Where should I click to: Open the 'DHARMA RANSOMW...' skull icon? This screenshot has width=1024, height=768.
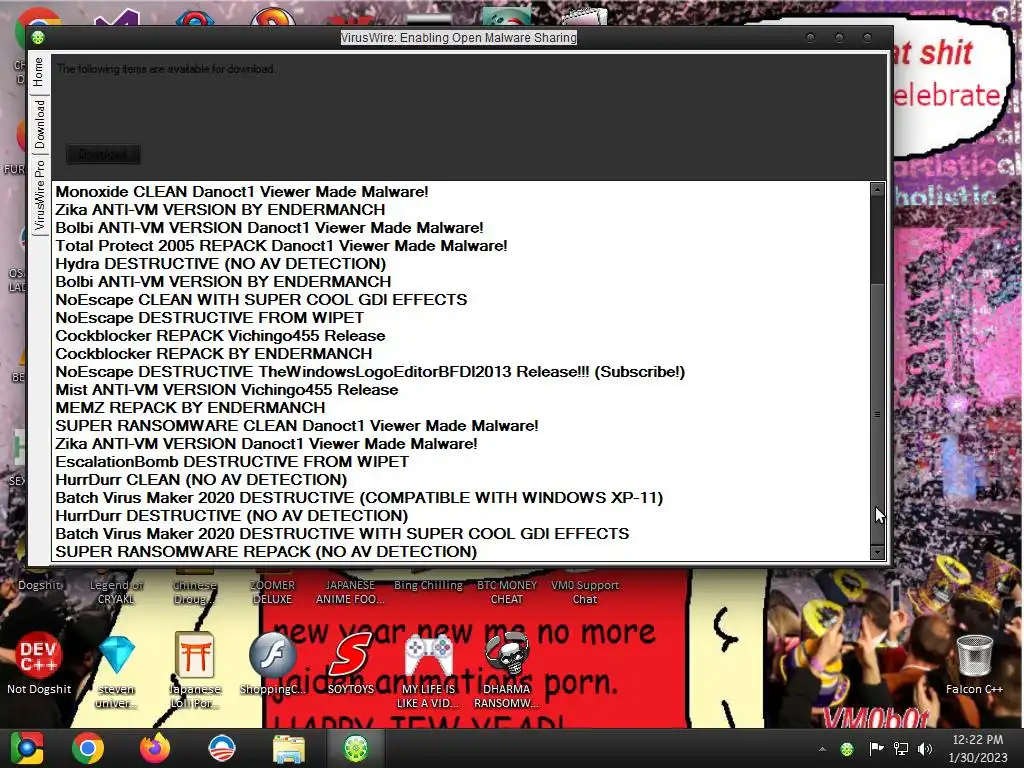[x=507, y=669]
